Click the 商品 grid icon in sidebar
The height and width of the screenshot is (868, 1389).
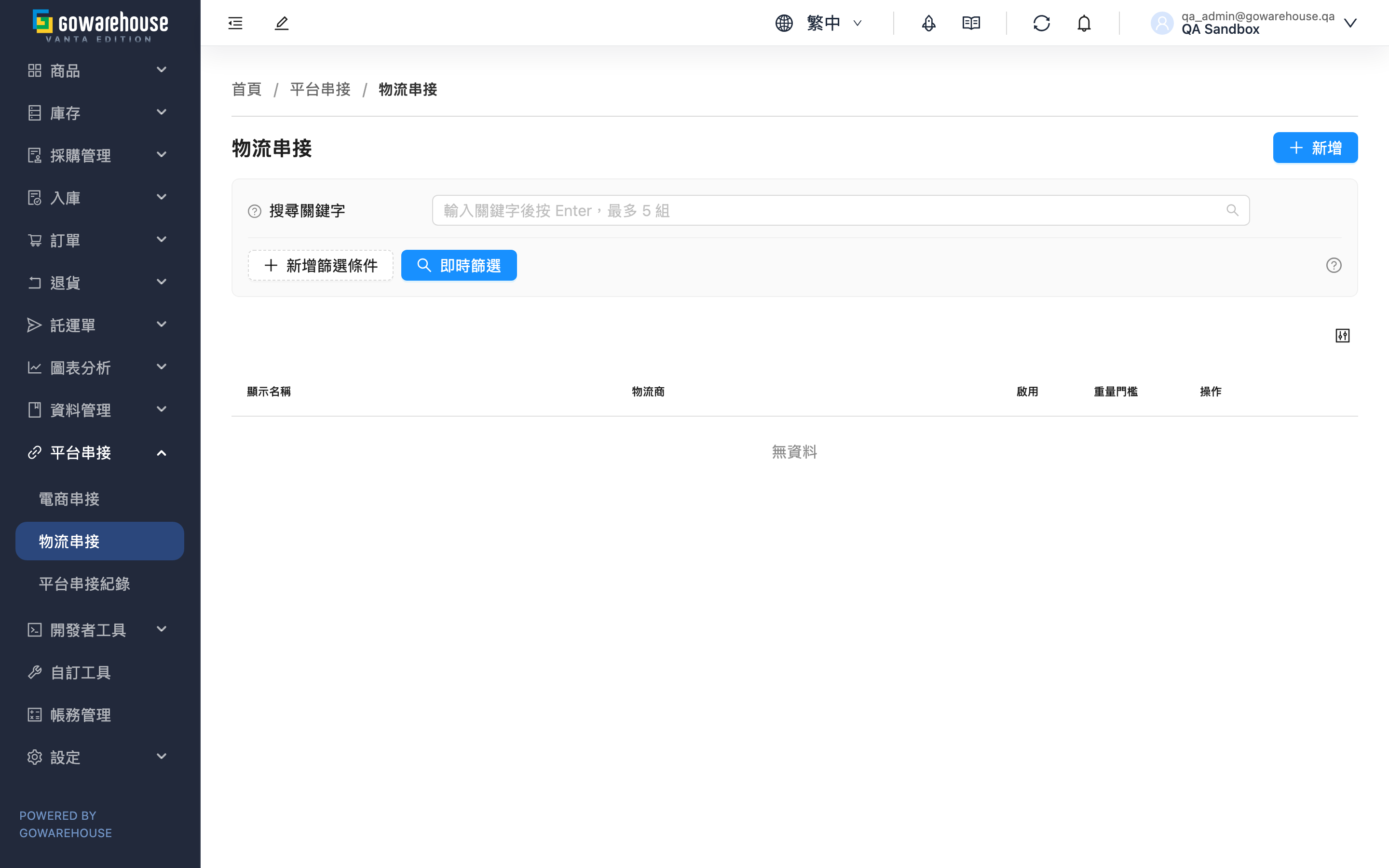[34, 70]
